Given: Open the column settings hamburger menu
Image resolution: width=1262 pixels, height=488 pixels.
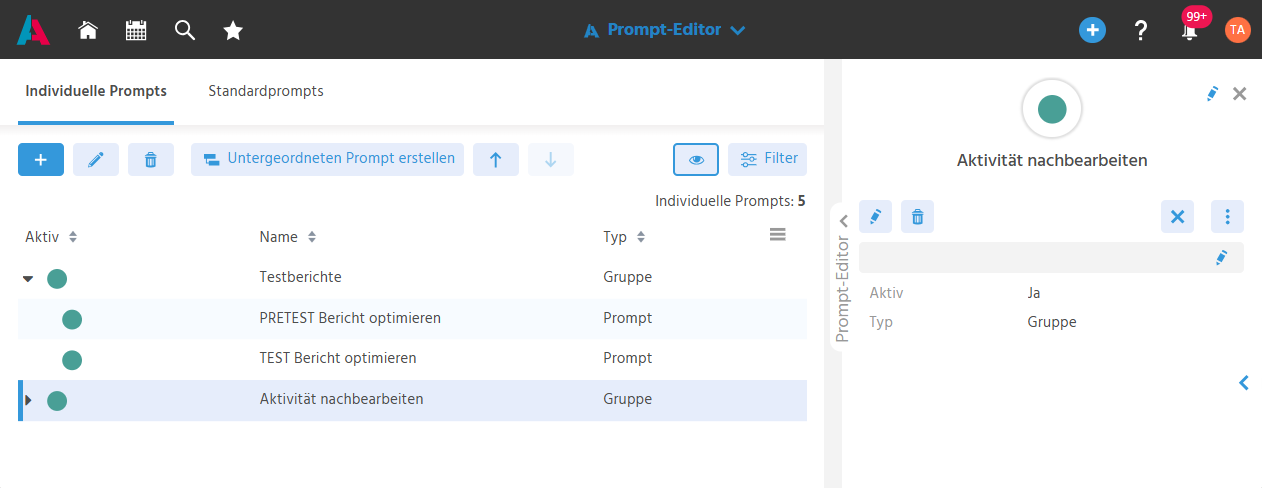Looking at the screenshot, I should [777, 235].
